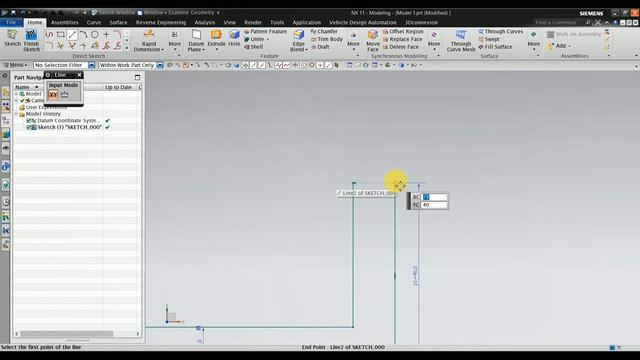Click the Replace Face button
The width and height of the screenshot is (640, 360).
402,39
